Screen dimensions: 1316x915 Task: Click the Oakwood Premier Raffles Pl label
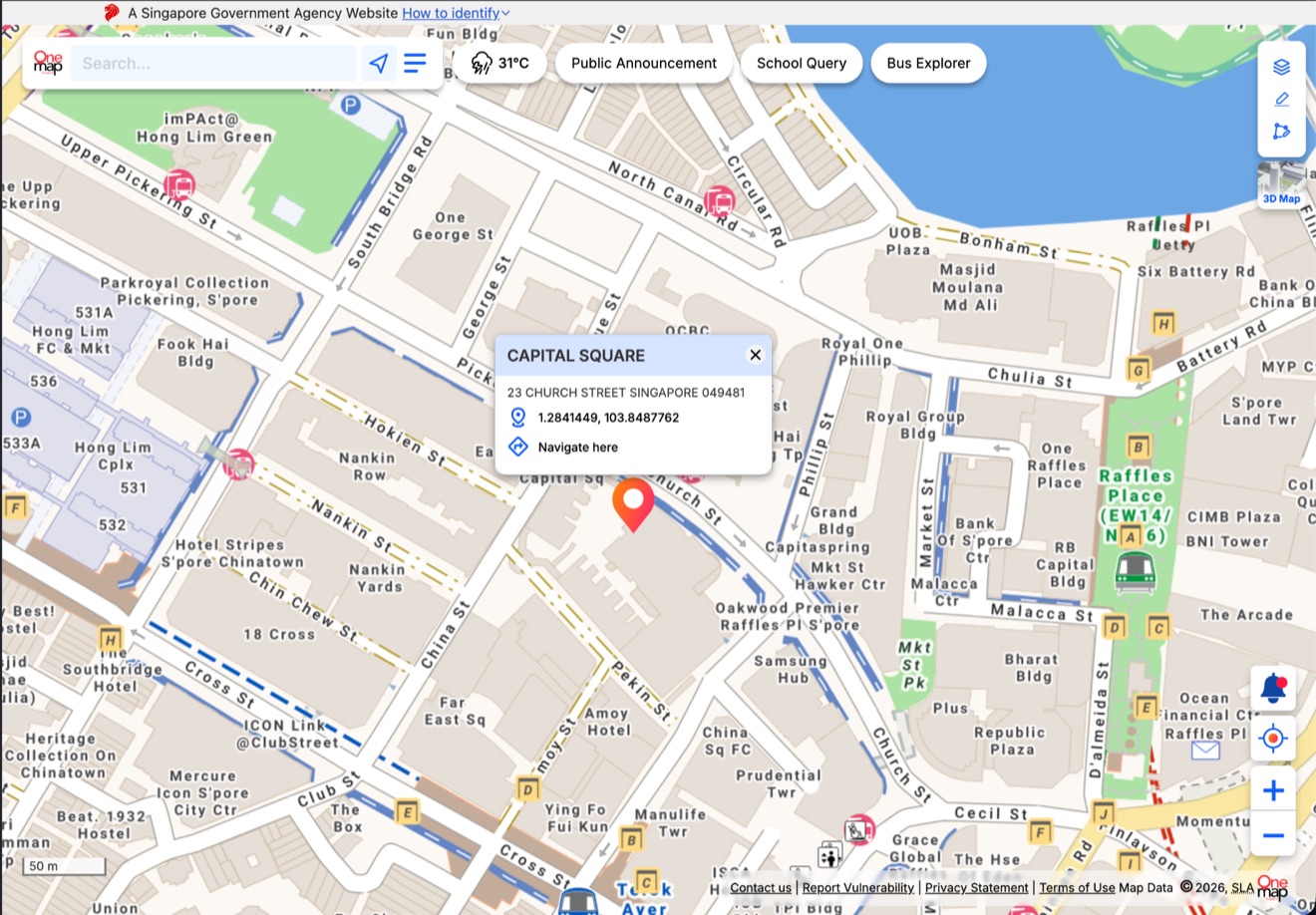pyautogui.click(x=788, y=616)
